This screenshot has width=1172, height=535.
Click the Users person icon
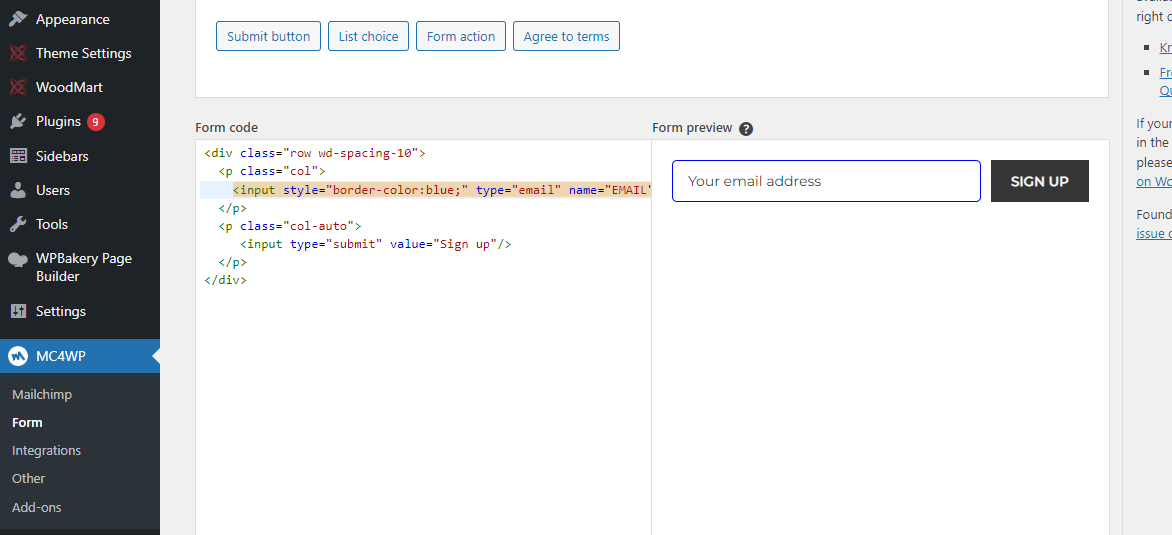(18, 190)
